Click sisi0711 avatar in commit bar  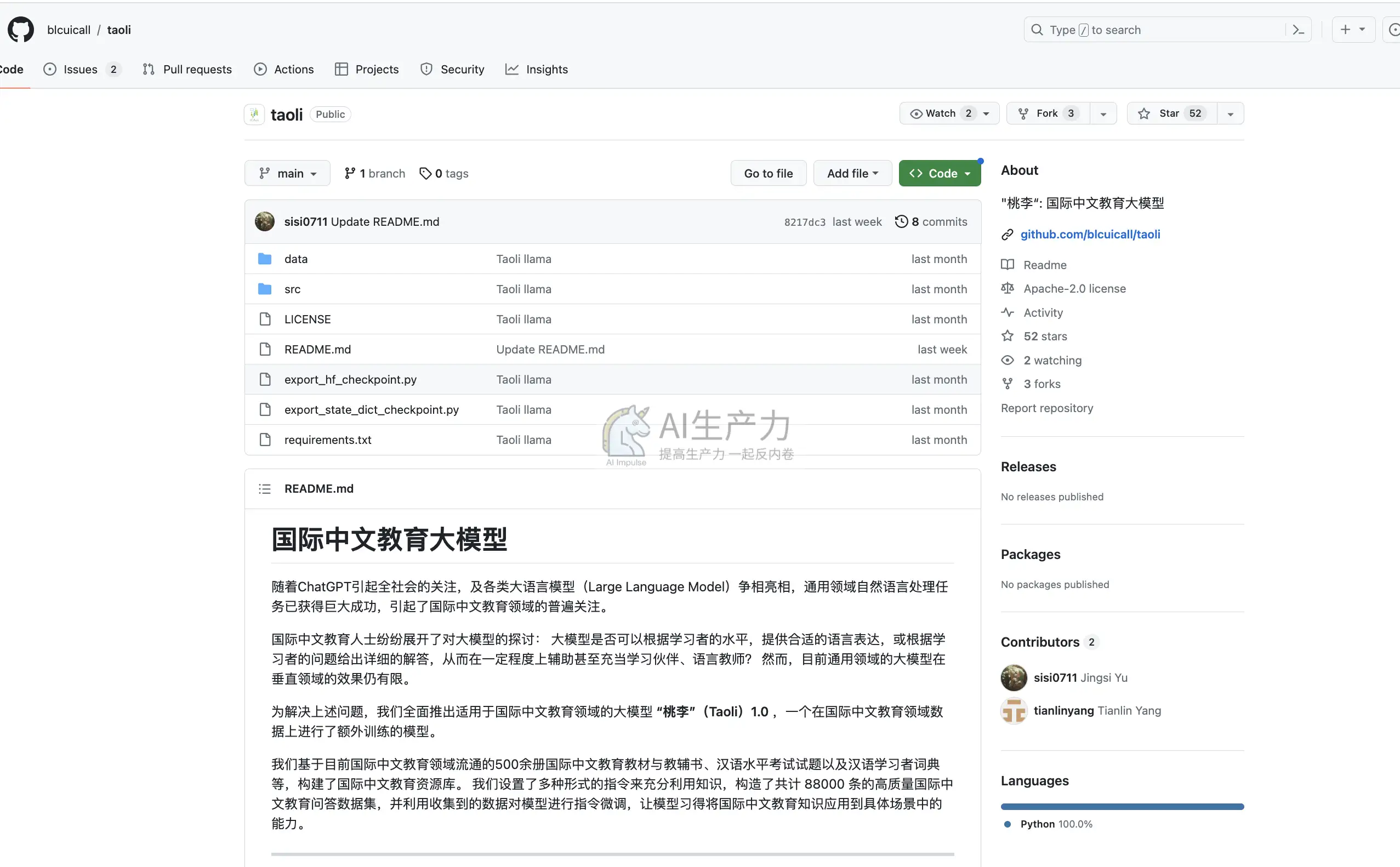[x=264, y=221]
